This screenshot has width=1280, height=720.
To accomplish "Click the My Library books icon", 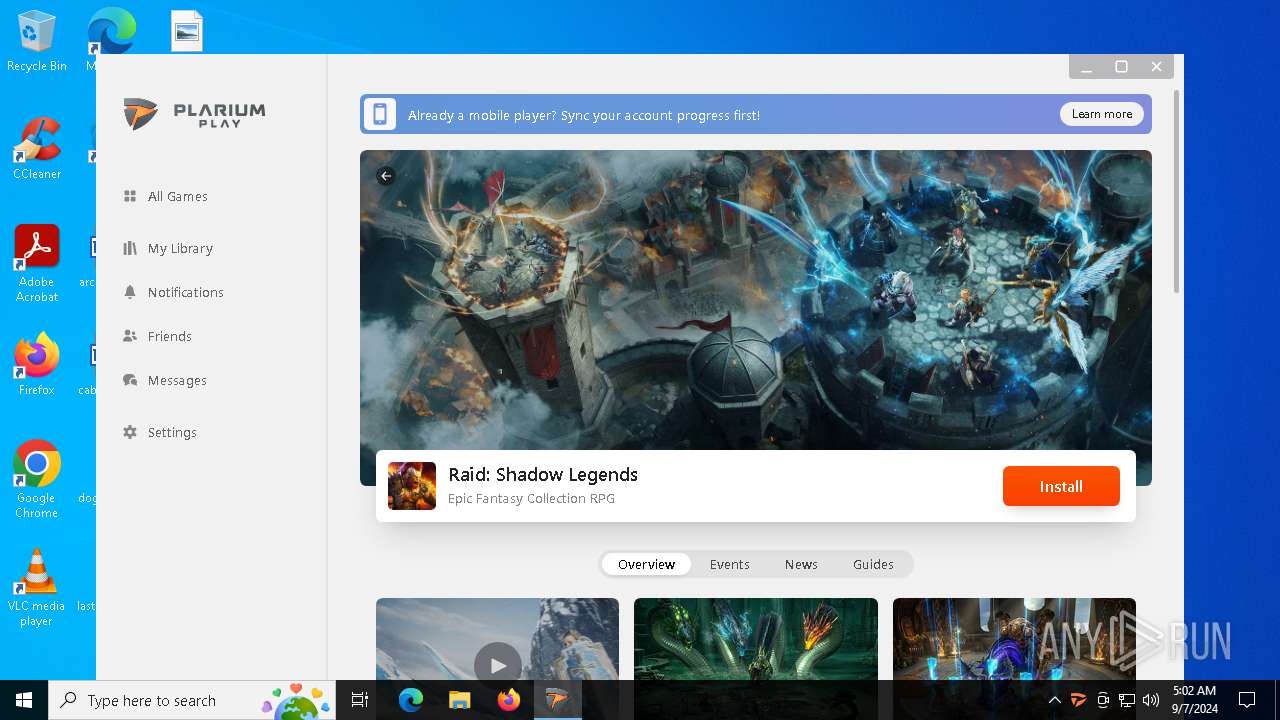I will (130, 248).
